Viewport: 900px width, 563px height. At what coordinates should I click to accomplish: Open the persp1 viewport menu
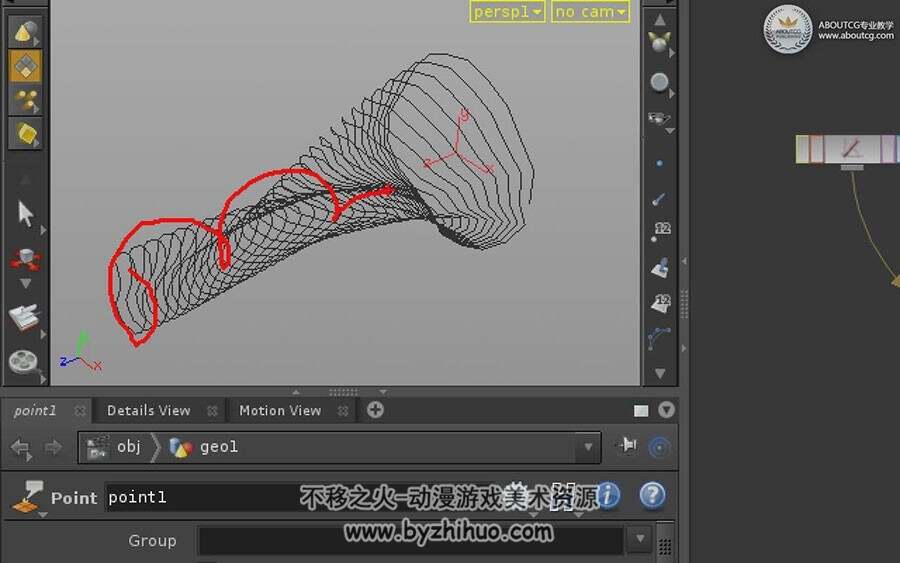point(507,11)
